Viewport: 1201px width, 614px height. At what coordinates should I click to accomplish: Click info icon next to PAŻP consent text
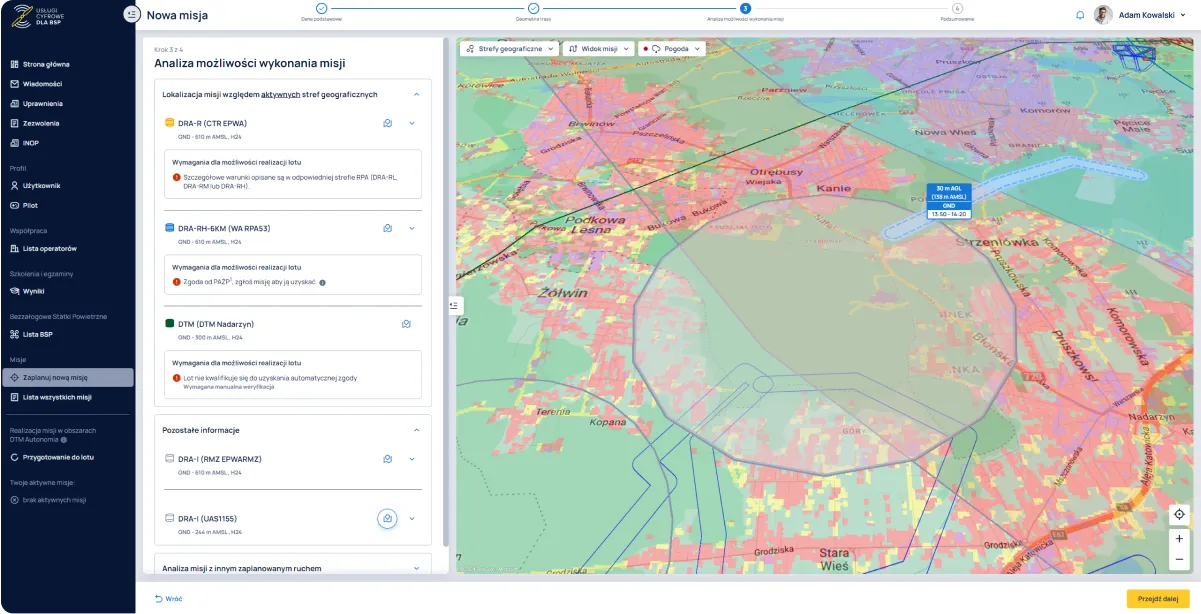click(322, 283)
